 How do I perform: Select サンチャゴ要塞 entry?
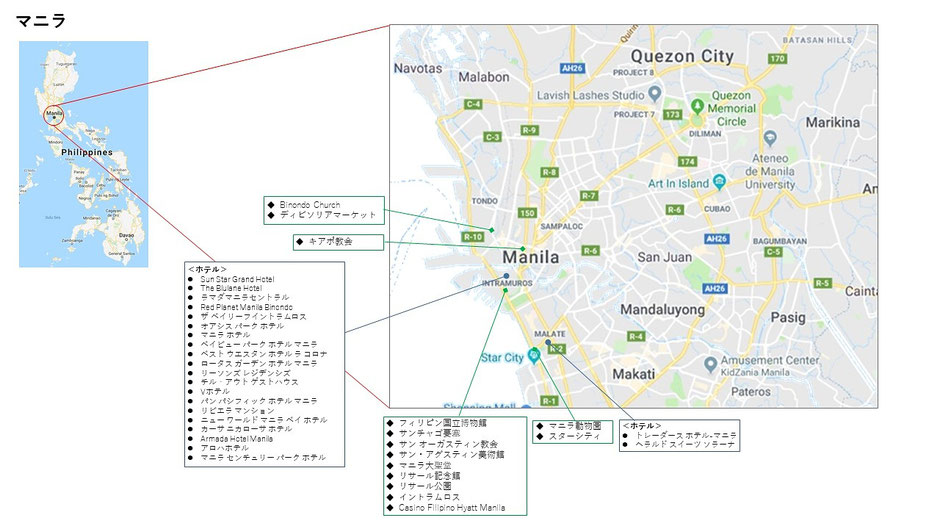(x=430, y=433)
